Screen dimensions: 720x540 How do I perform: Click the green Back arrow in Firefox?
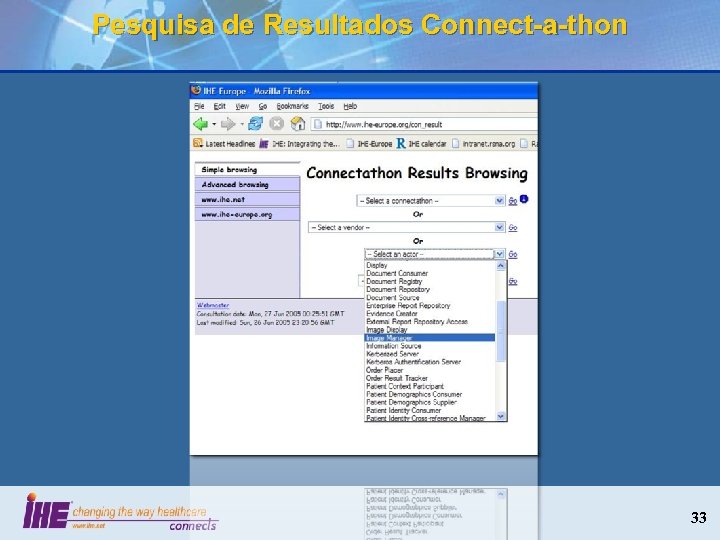click(201, 124)
